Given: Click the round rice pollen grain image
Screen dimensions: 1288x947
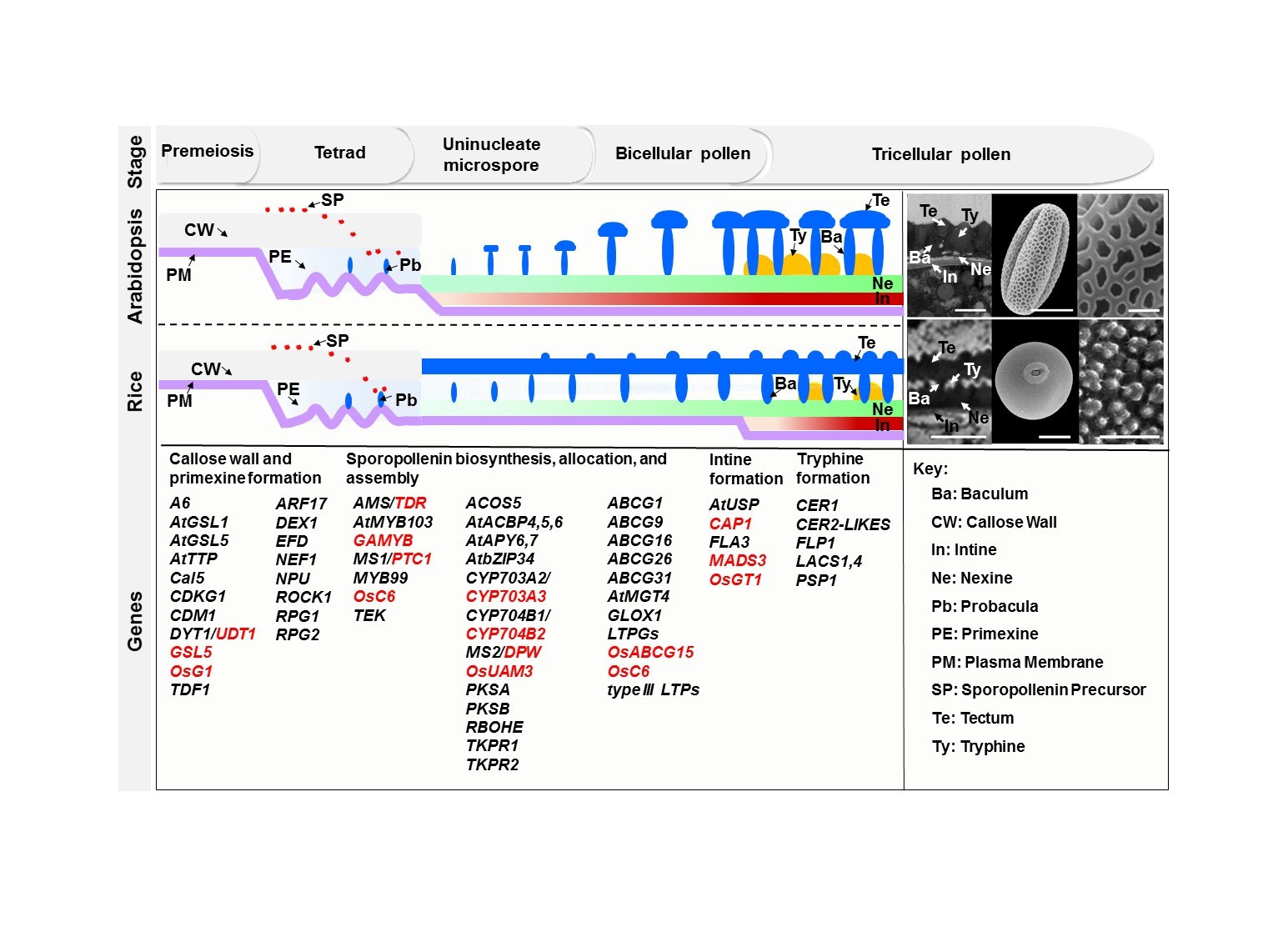Looking at the screenshot, I should point(1034,380).
